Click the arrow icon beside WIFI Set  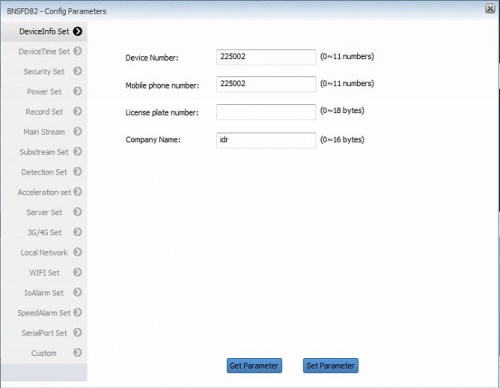tap(78, 272)
